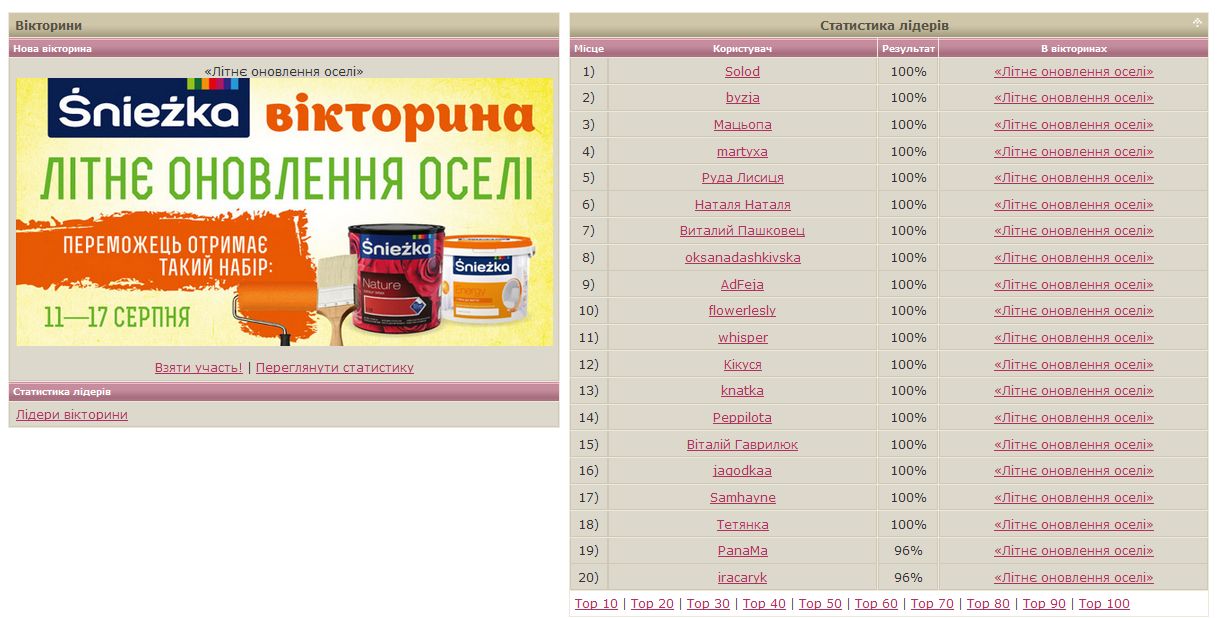The height and width of the screenshot is (618, 1217).
Task: Open quiz link in byzja's row
Action: tap(1073, 98)
